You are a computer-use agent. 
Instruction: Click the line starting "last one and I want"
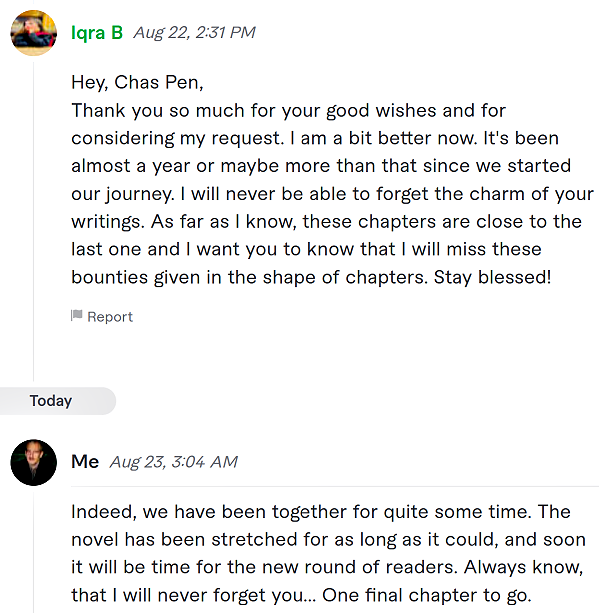click(x=306, y=249)
